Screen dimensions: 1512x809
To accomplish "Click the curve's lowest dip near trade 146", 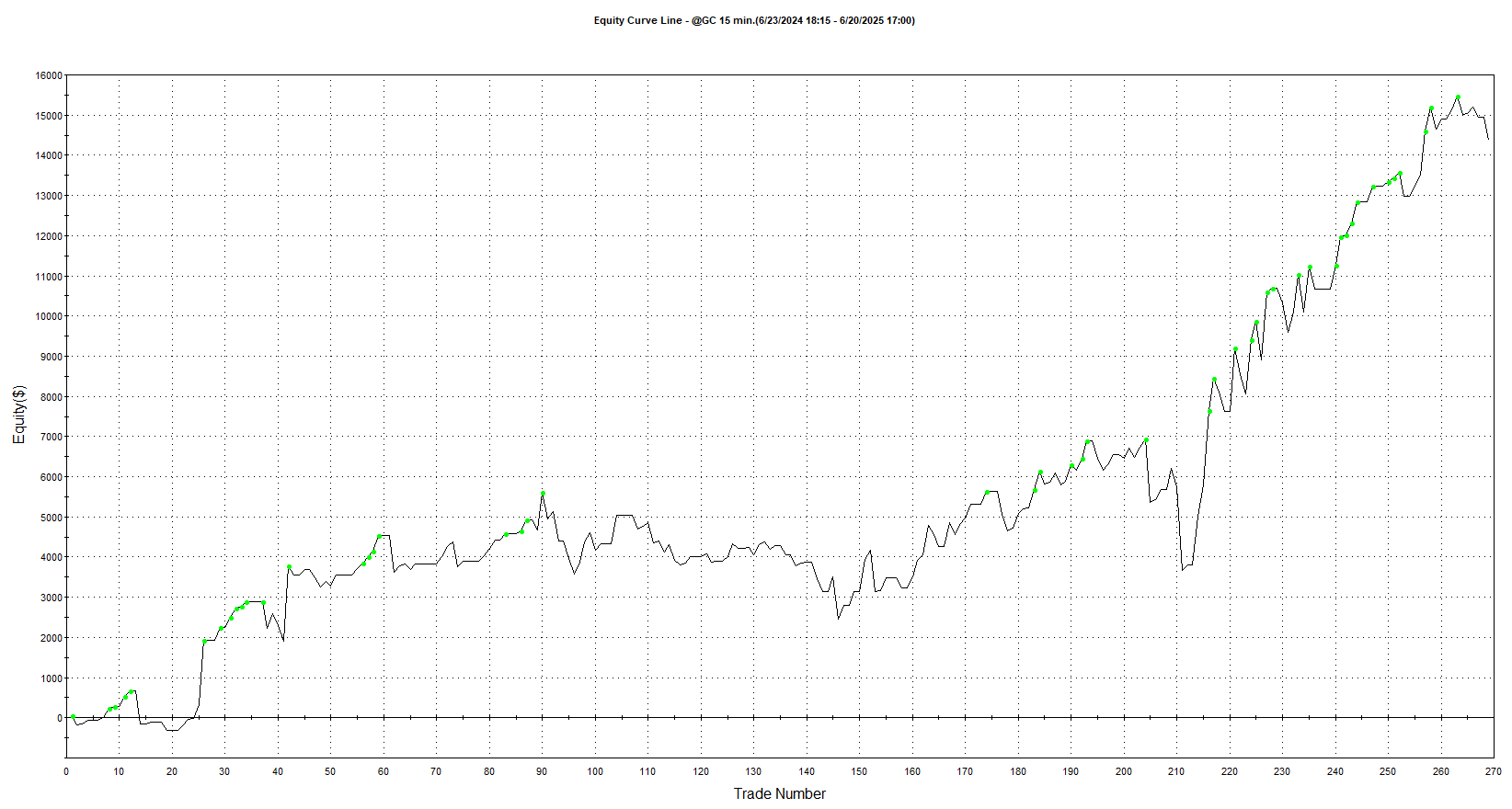I will pos(838,618).
